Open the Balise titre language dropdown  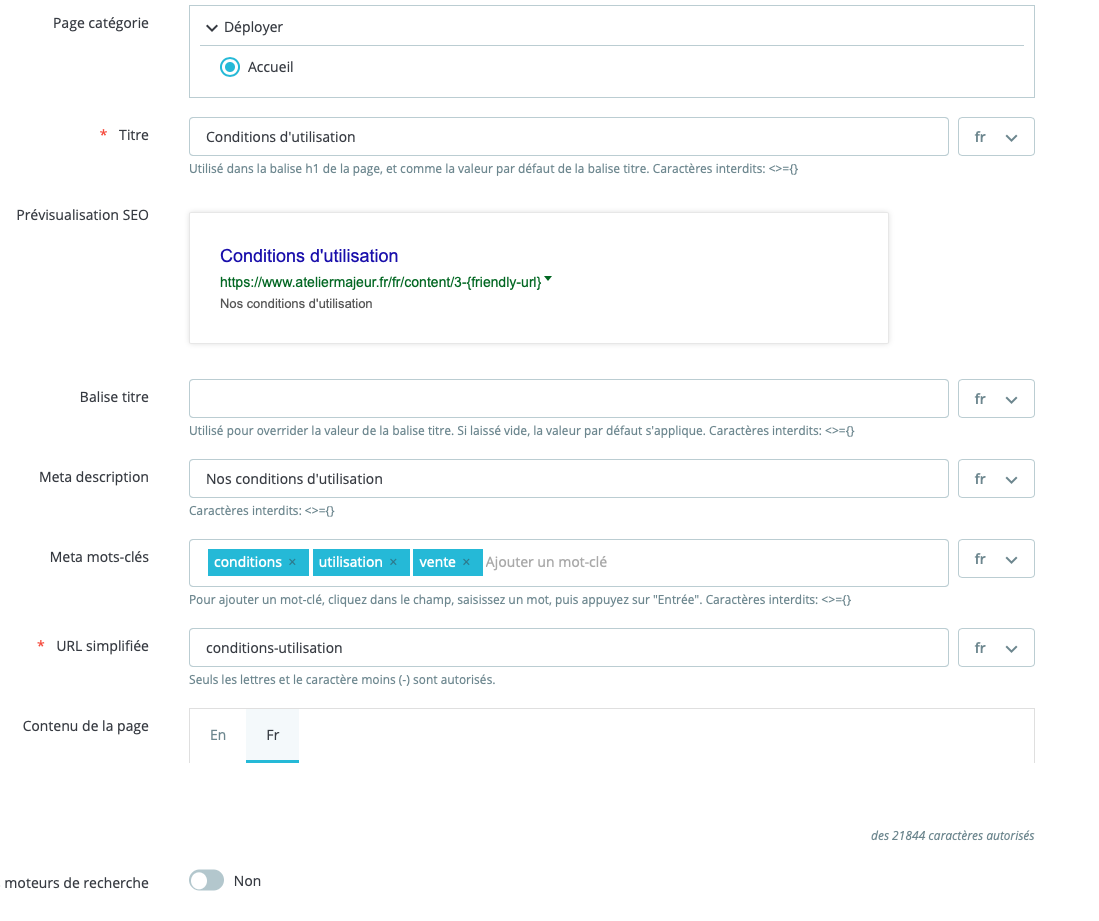[996, 399]
